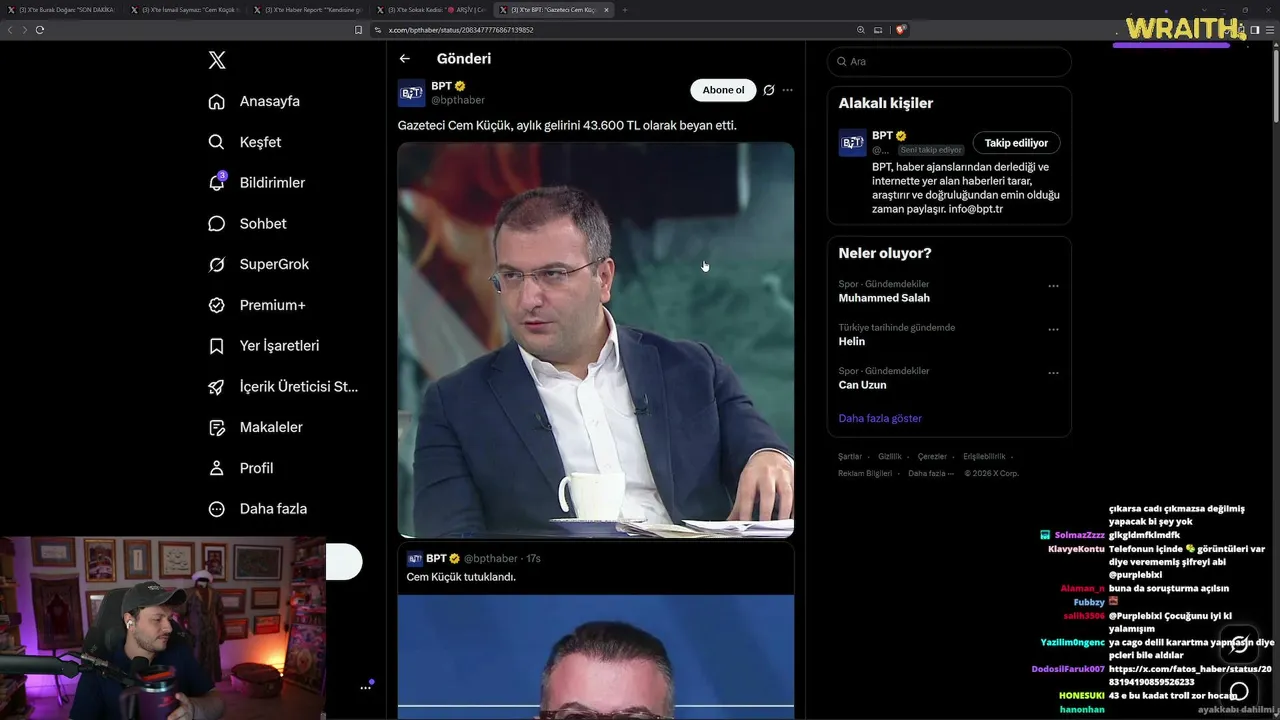Click the search magnifier icon in Ara

tap(842, 61)
